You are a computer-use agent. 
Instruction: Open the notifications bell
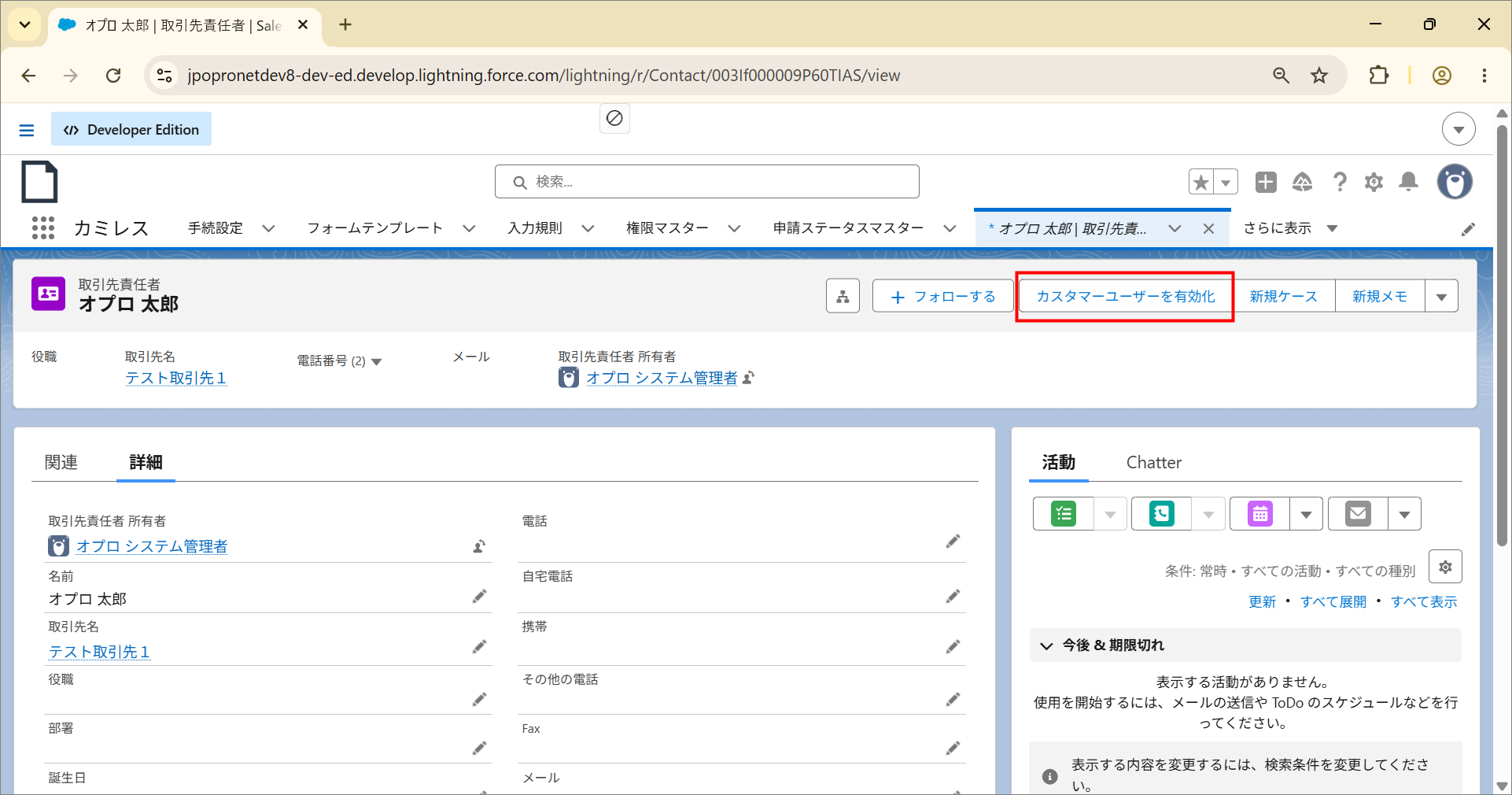[1408, 183]
